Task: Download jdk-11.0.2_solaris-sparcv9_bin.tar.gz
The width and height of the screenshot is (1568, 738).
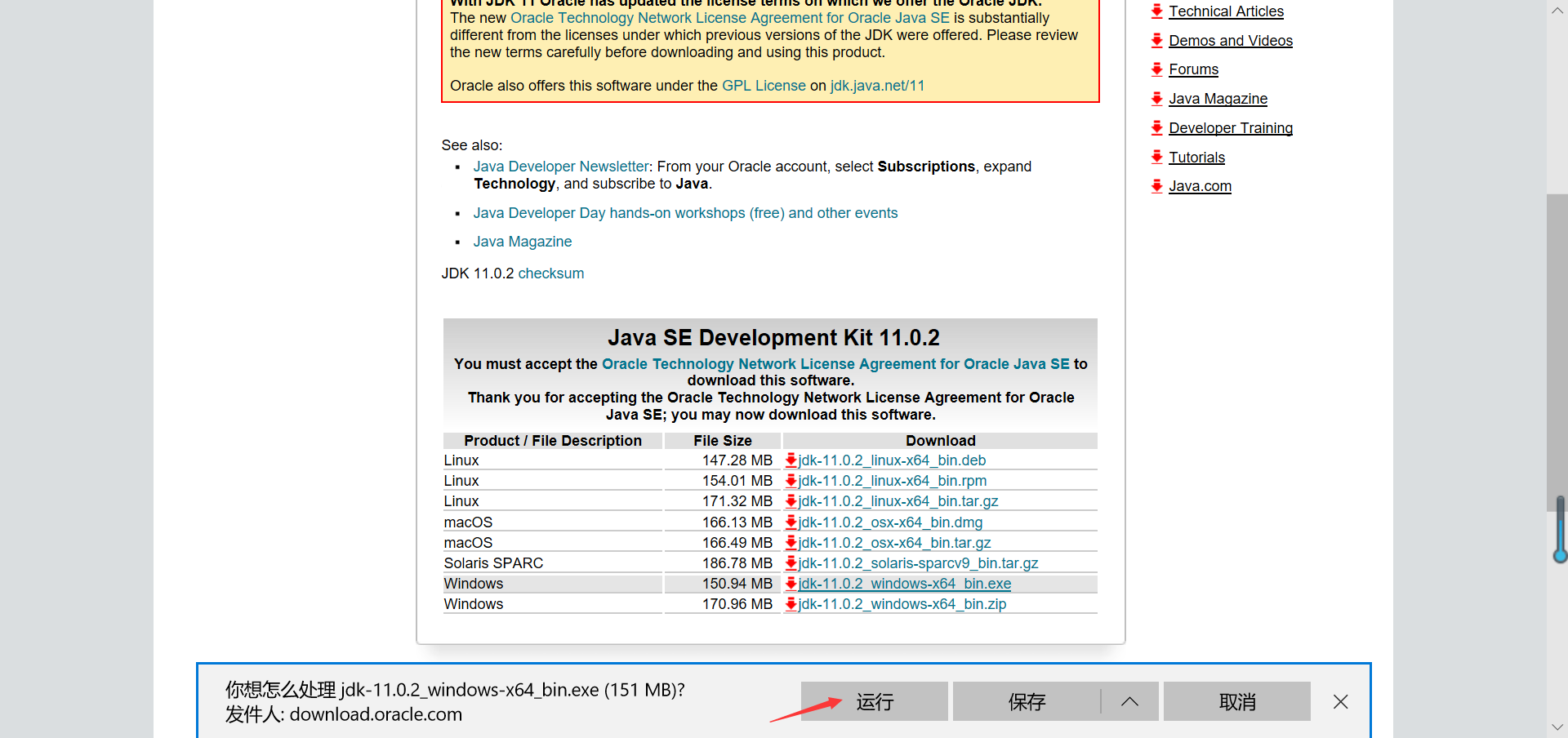Action: click(918, 563)
